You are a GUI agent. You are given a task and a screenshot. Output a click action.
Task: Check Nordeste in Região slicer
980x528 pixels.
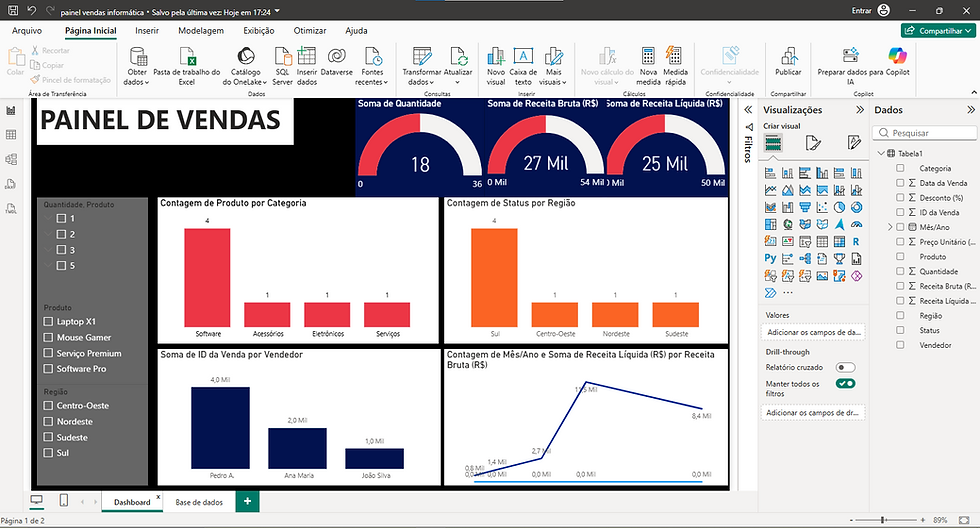tap(48, 422)
